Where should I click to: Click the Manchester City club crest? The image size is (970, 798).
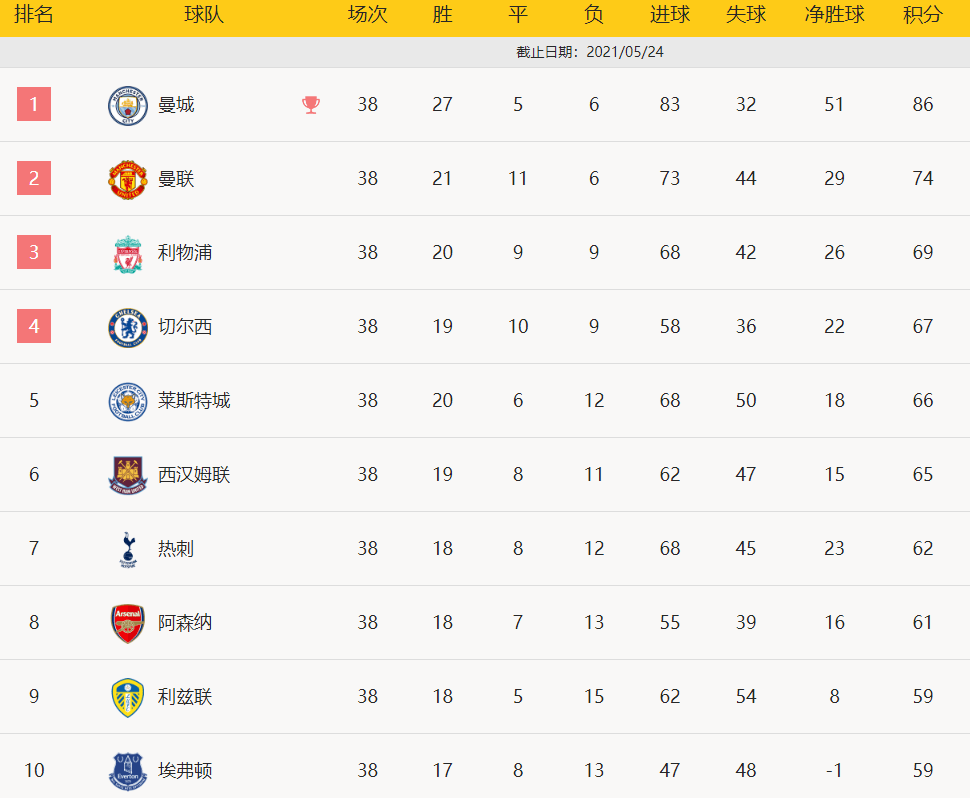pos(127,105)
